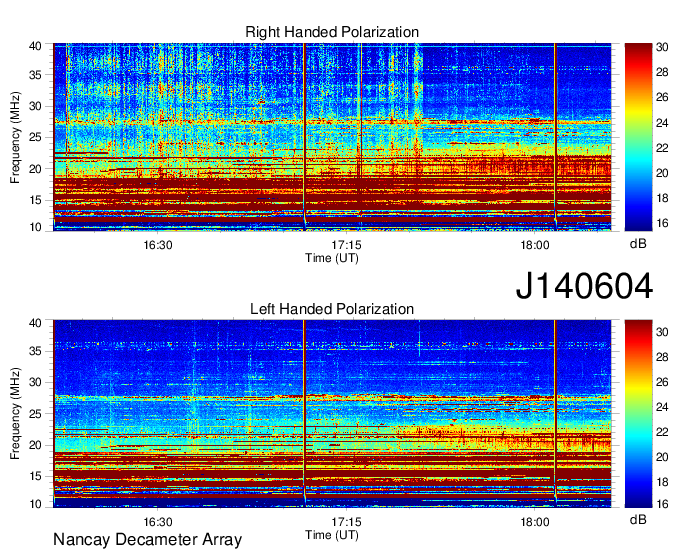Viewport: 680px width, 552px height.
Task: Click the 35 MHz tick label of Right Handed plot
Action: coord(36,75)
